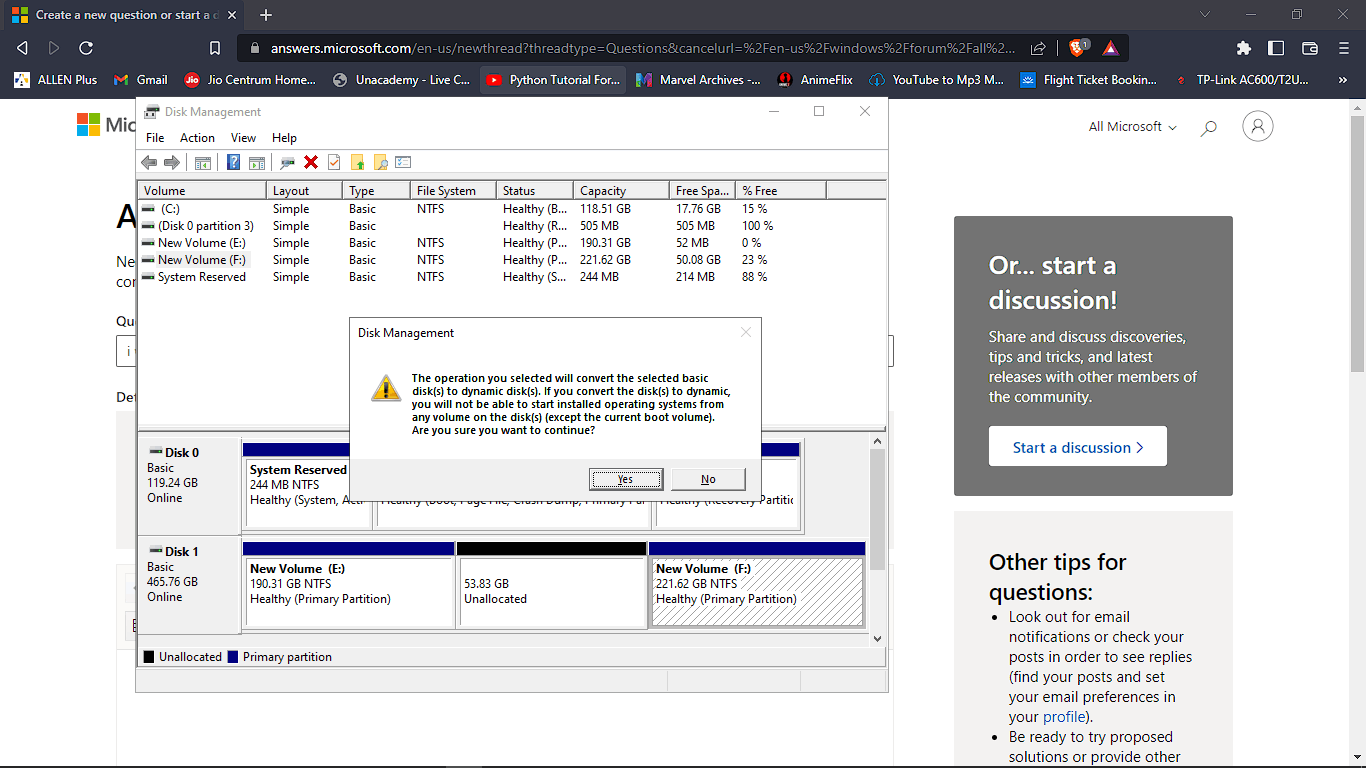Open the File menu in Disk Management
Image resolution: width=1366 pixels, height=768 pixels.
[x=155, y=138]
